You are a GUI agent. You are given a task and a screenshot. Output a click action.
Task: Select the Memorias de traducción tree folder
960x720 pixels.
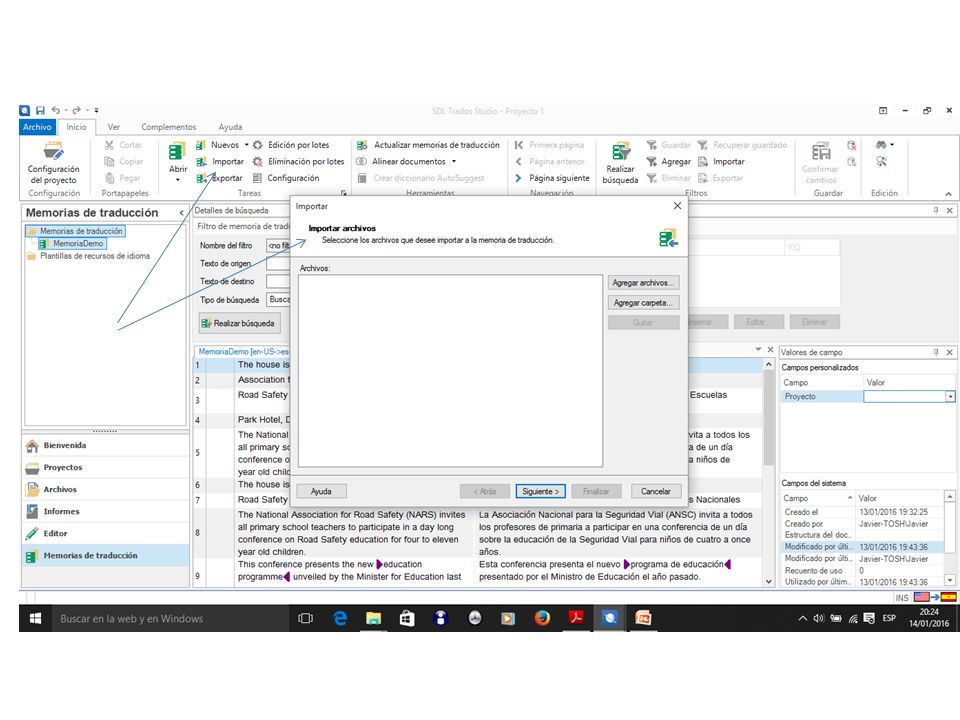[75, 231]
